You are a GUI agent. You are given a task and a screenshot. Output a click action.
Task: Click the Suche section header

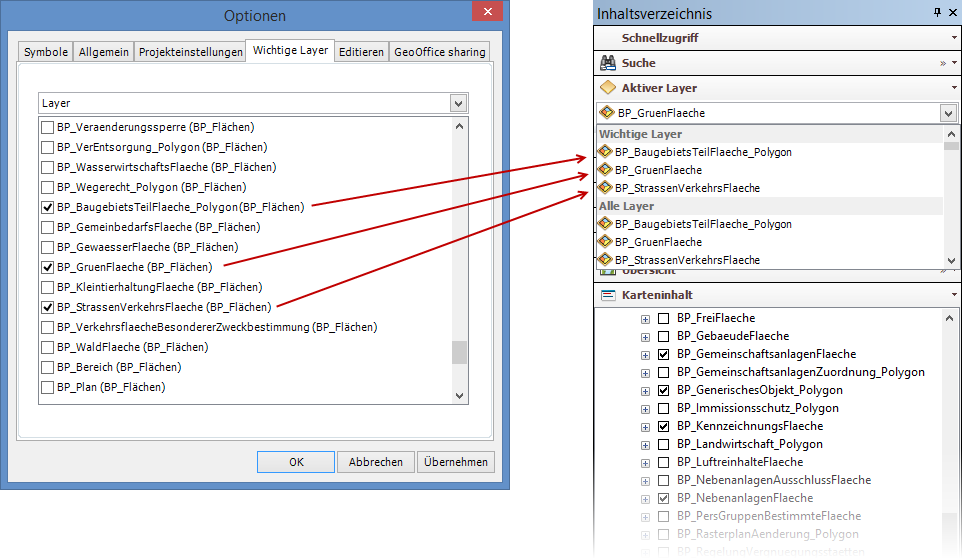tap(776, 63)
